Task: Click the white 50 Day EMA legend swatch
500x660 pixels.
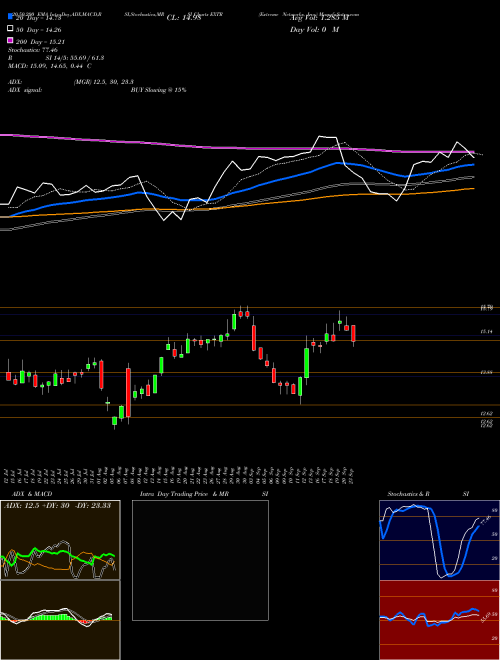Action: tap(11, 29)
